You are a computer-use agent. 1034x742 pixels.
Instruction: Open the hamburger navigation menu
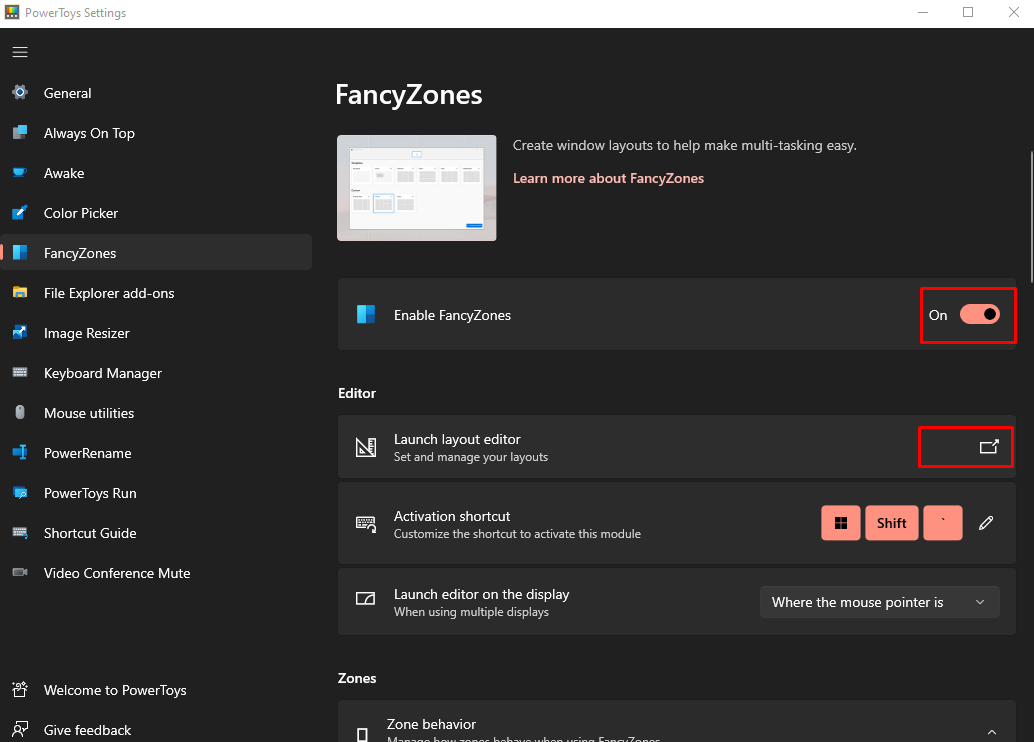click(20, 52)
